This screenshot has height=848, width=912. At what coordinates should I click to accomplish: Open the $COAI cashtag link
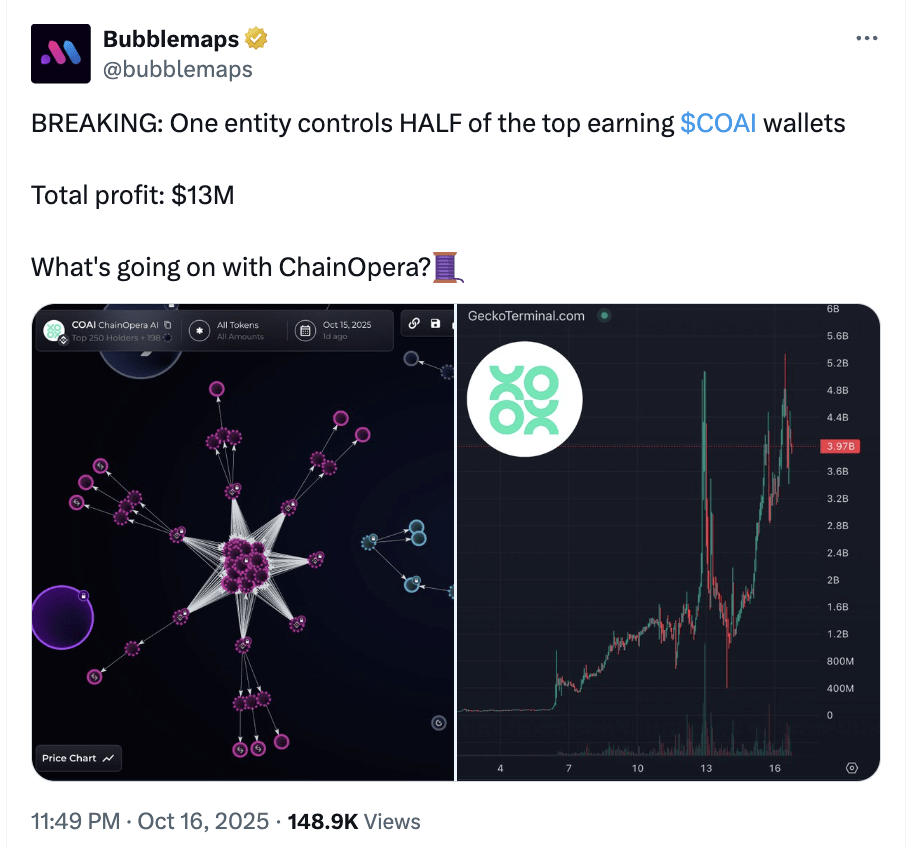tap(718, 123)
